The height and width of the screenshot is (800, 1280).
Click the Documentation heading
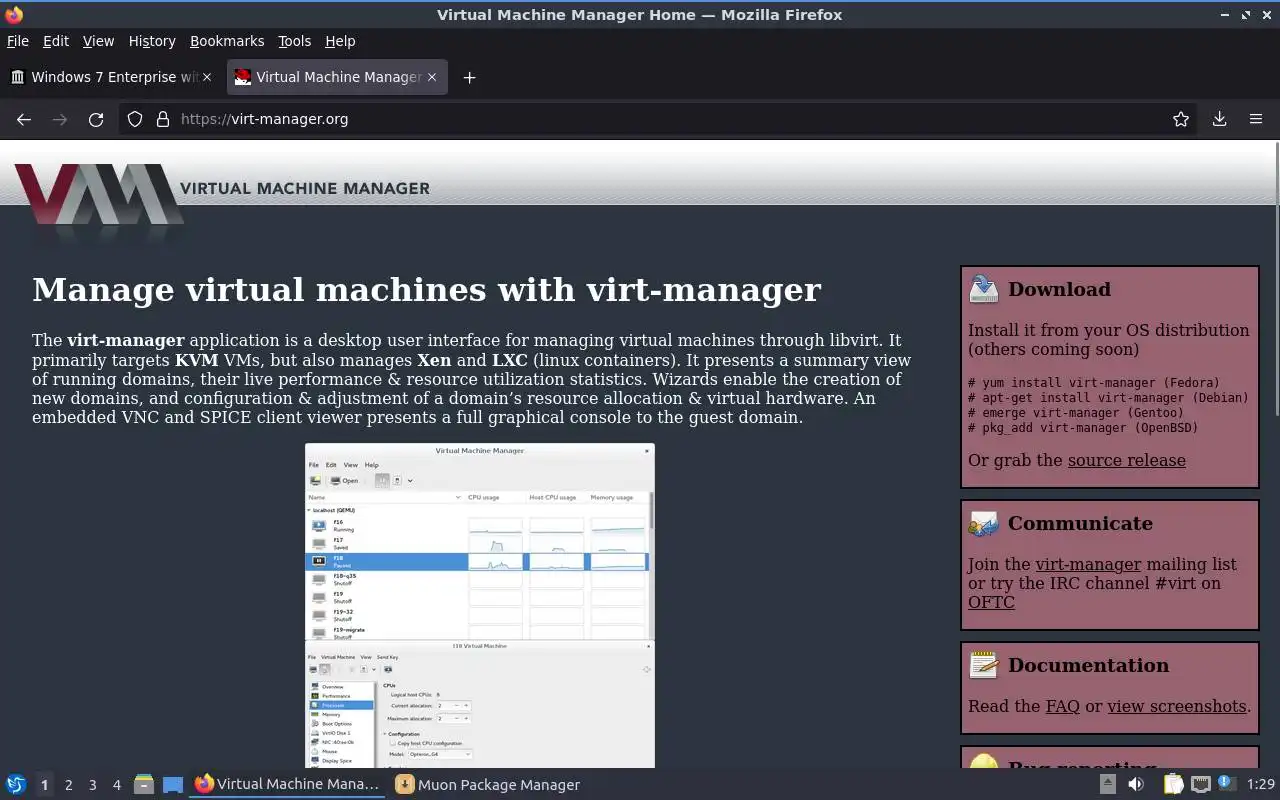tap(1088, 665)
